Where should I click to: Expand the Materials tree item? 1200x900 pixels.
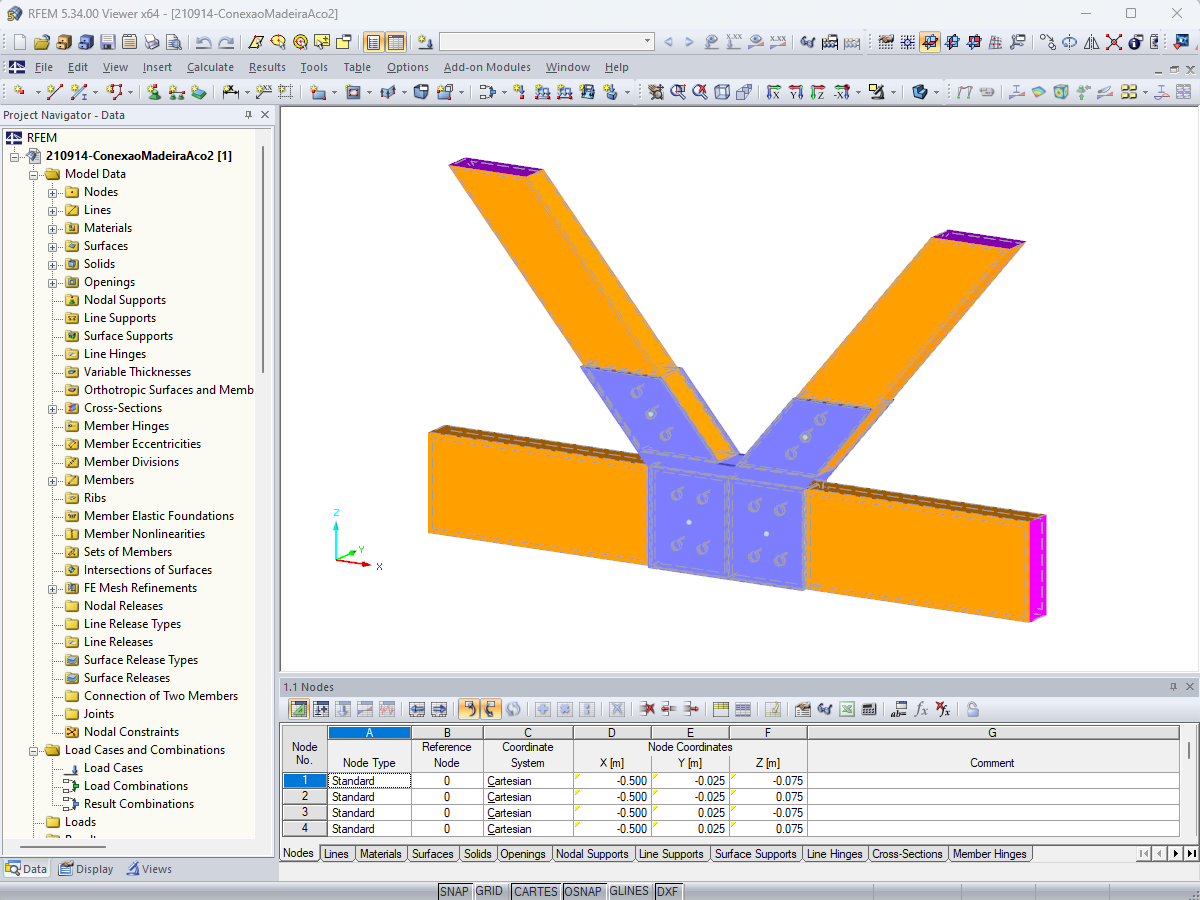[x=53, y=228]
